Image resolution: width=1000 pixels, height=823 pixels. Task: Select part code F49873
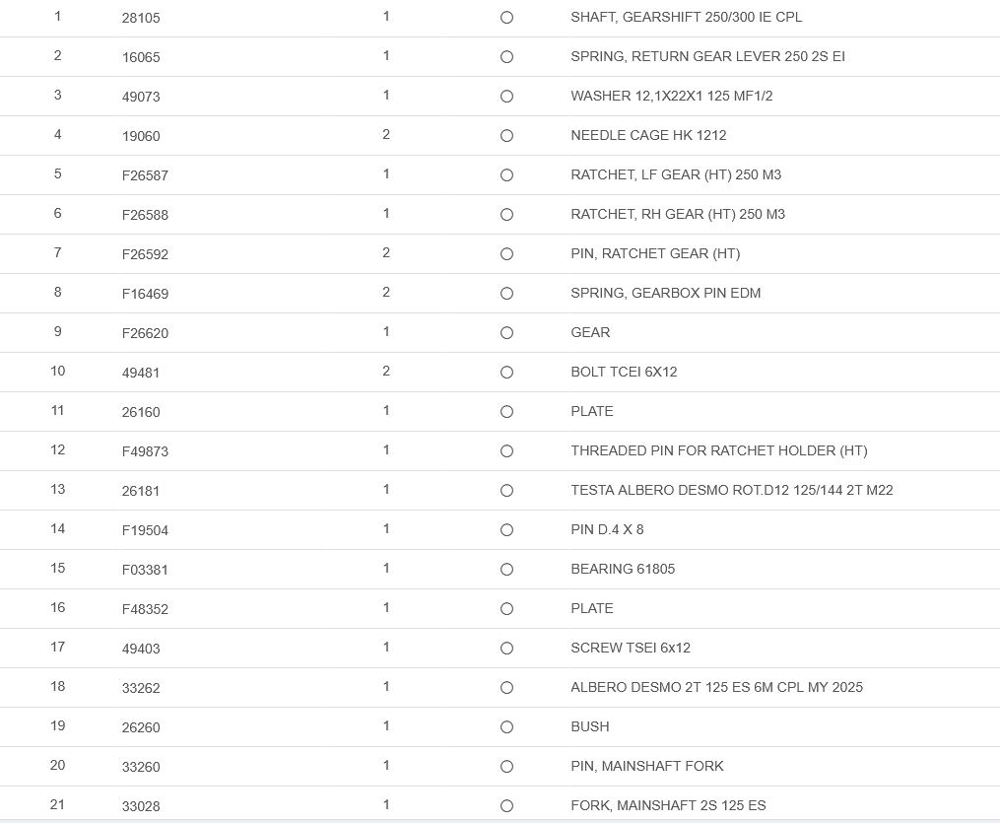145,451
